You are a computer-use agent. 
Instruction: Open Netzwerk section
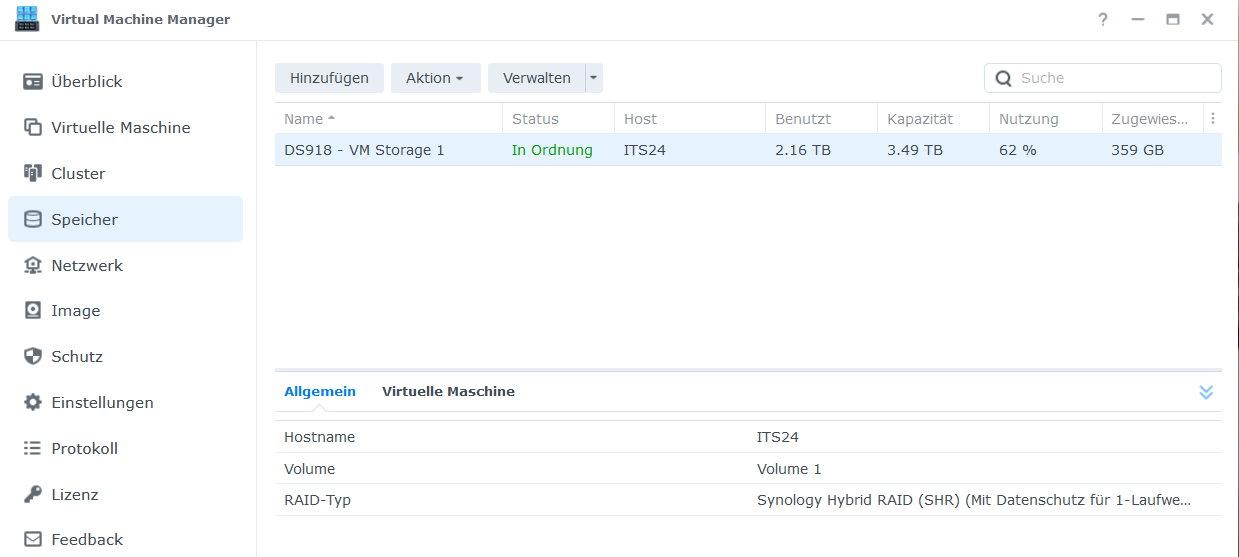(125, 265)
